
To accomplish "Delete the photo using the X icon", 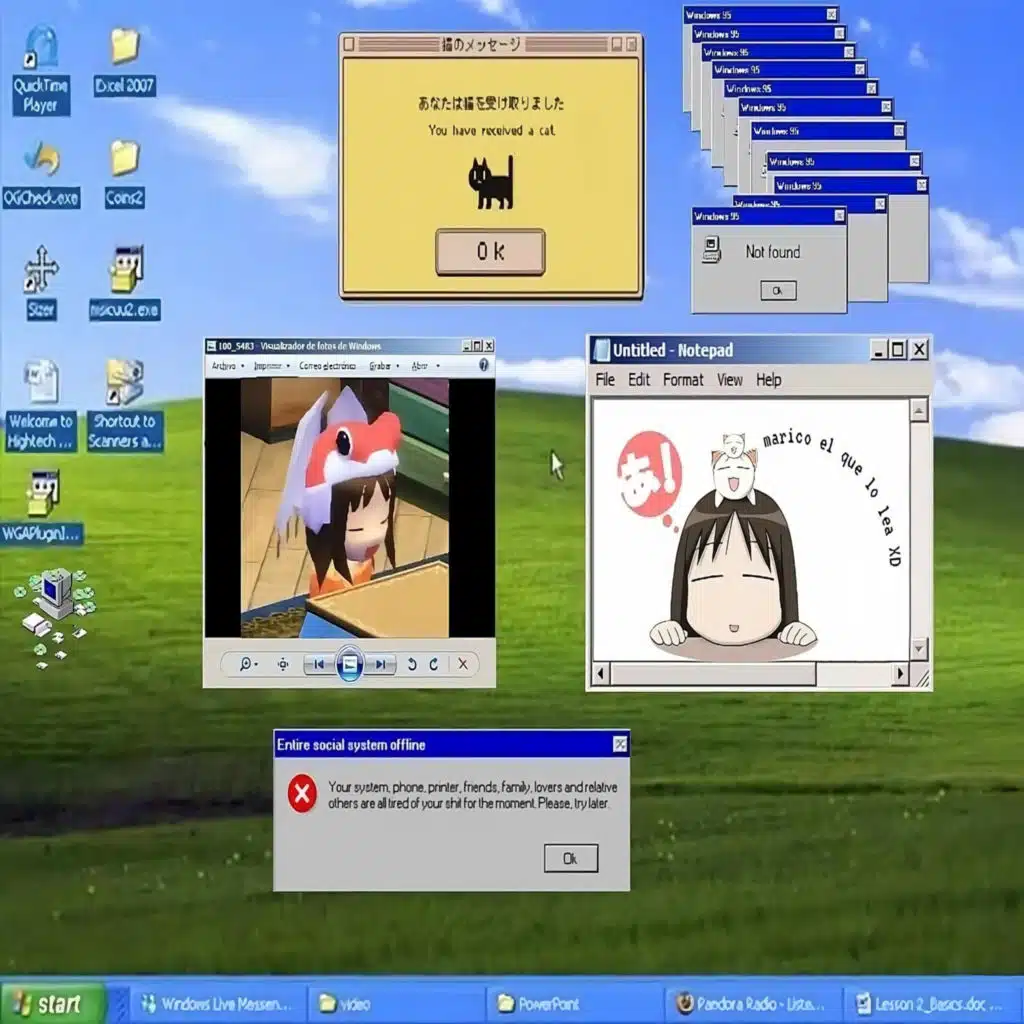I will pos(463,664).
